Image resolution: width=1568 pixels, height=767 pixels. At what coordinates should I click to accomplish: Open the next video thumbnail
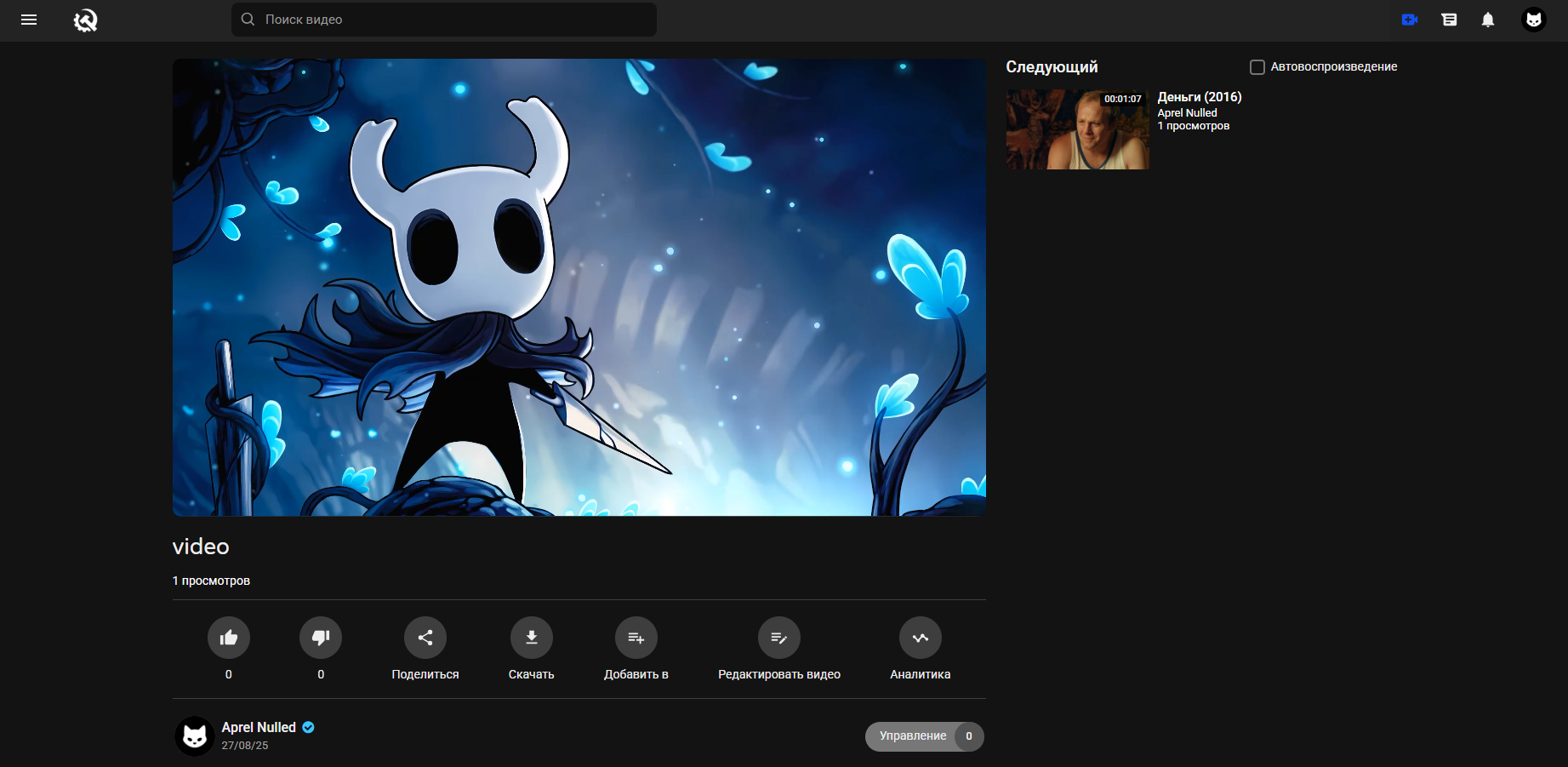coord(1077,129)
